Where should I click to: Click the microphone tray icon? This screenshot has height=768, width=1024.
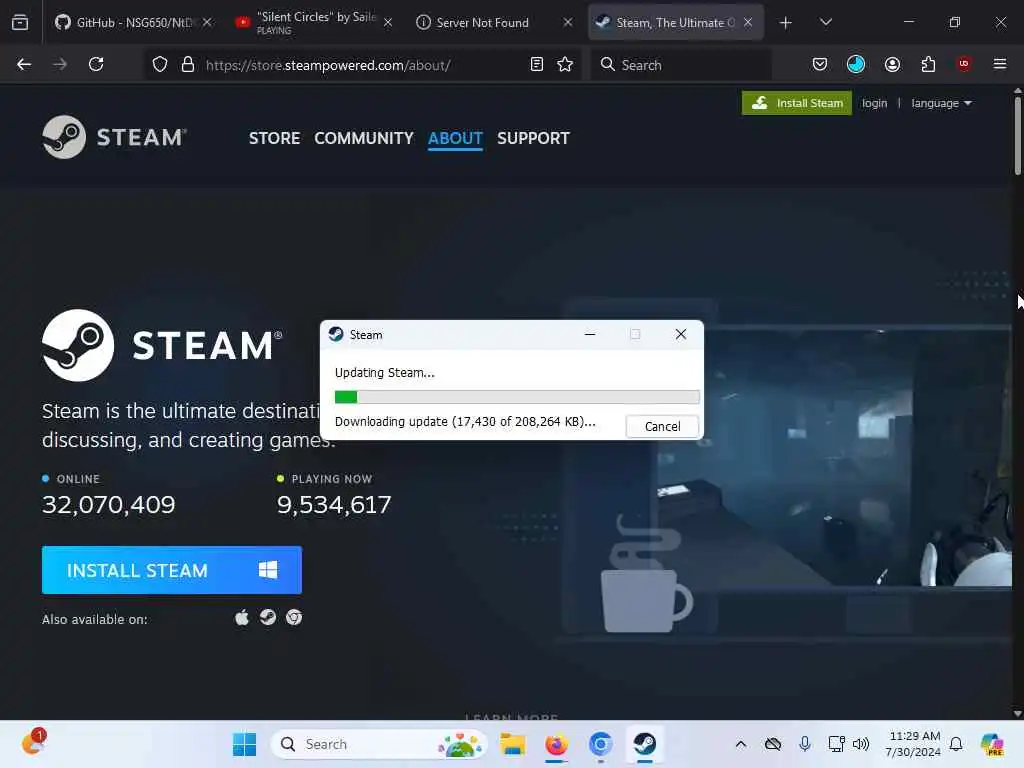pyautogui.click(x=805, y=744)
